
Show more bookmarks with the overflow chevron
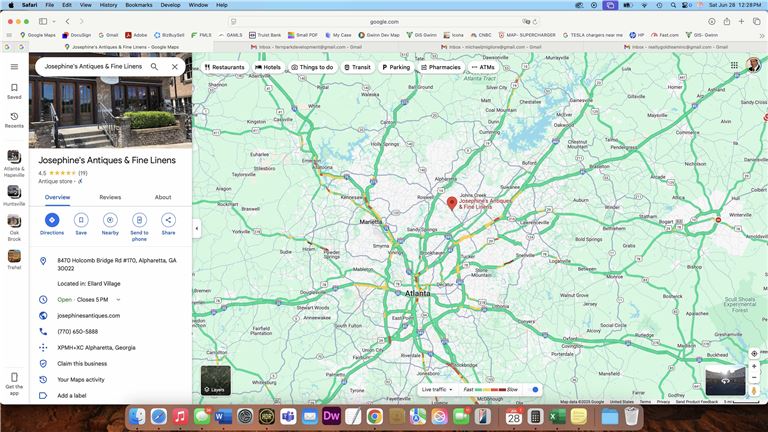coord(762,35)
